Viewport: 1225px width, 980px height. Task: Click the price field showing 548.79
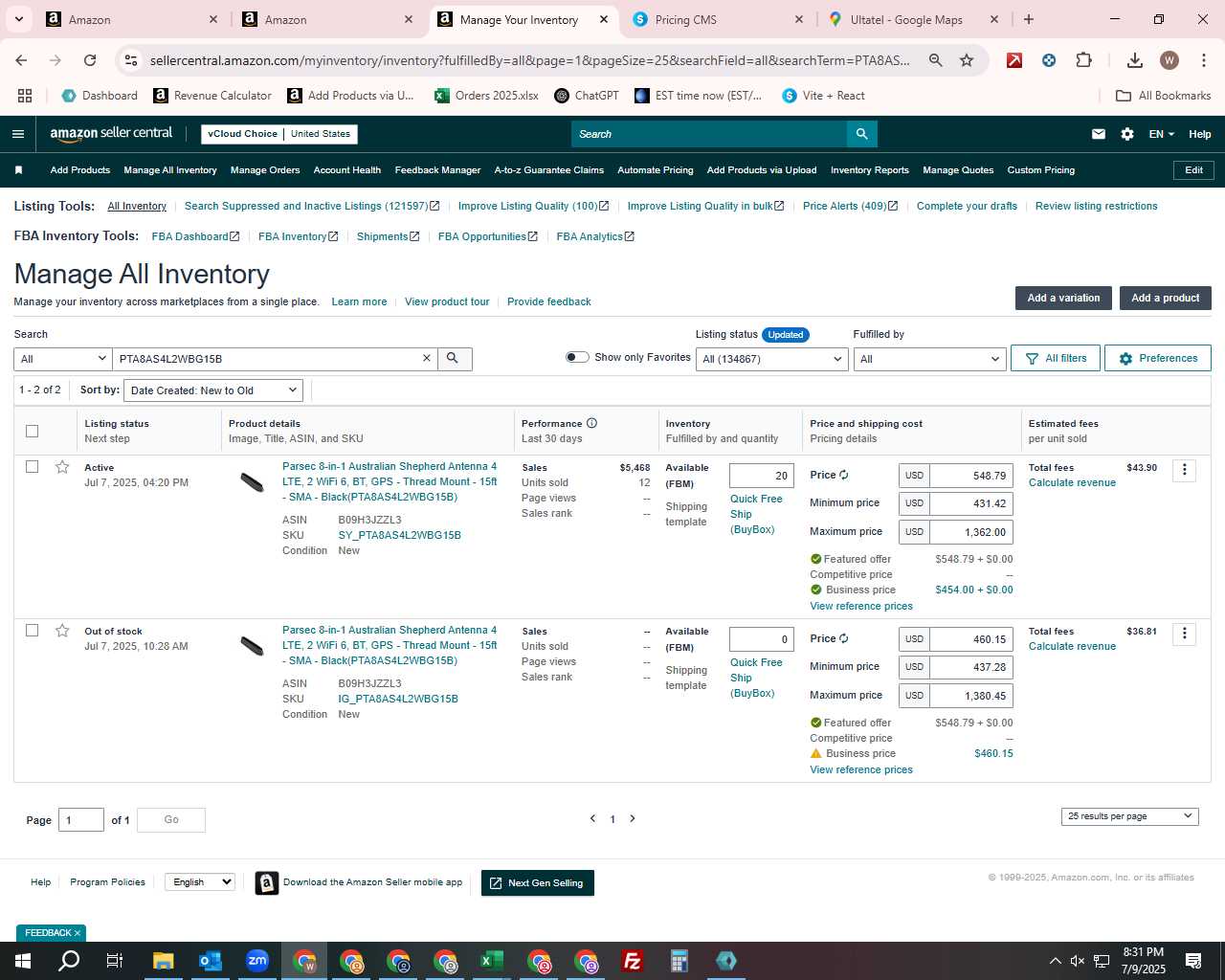pos(970,476)
